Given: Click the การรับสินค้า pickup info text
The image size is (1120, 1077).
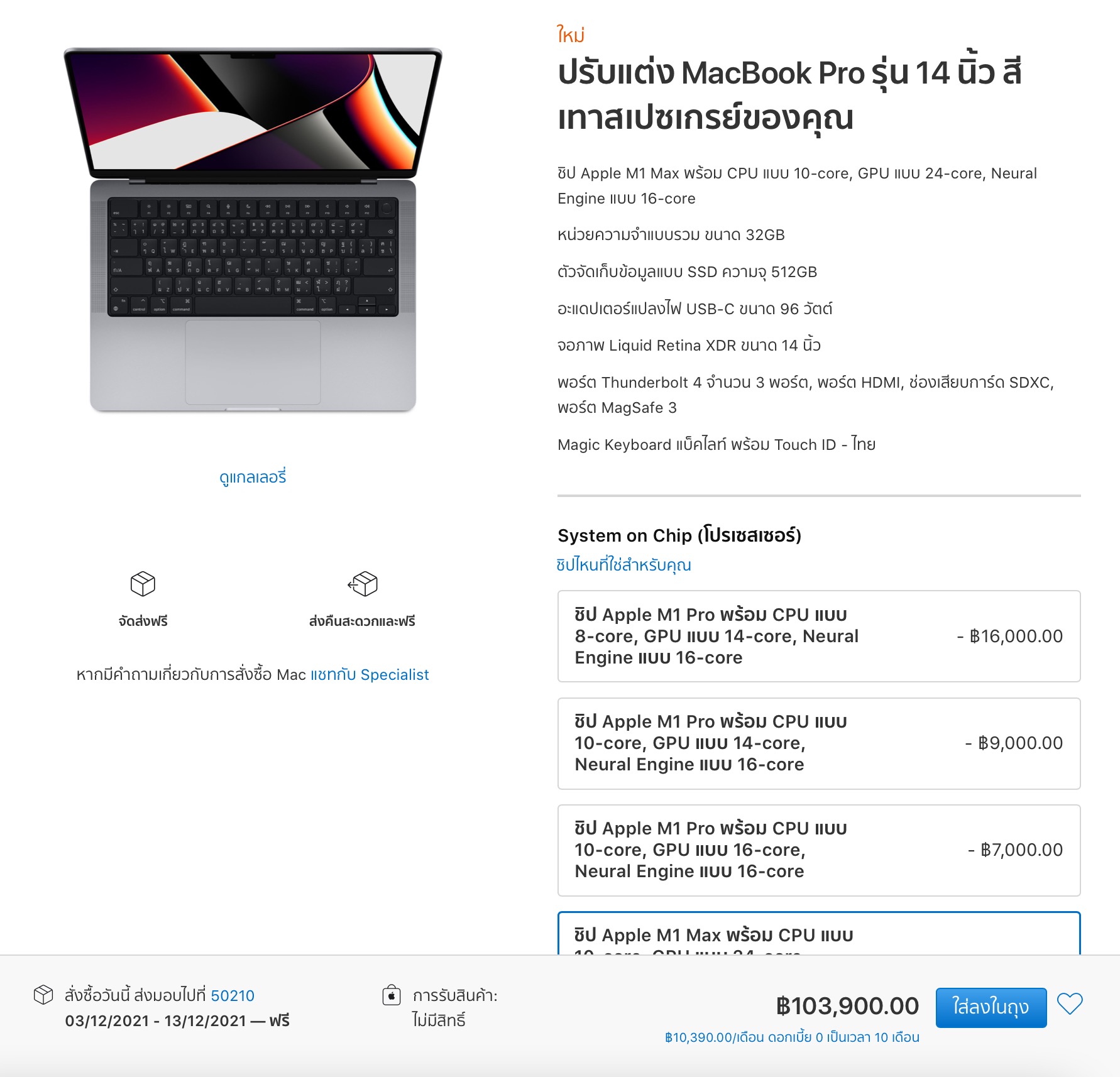Looking at the screenshot, I should coord(455,995).
